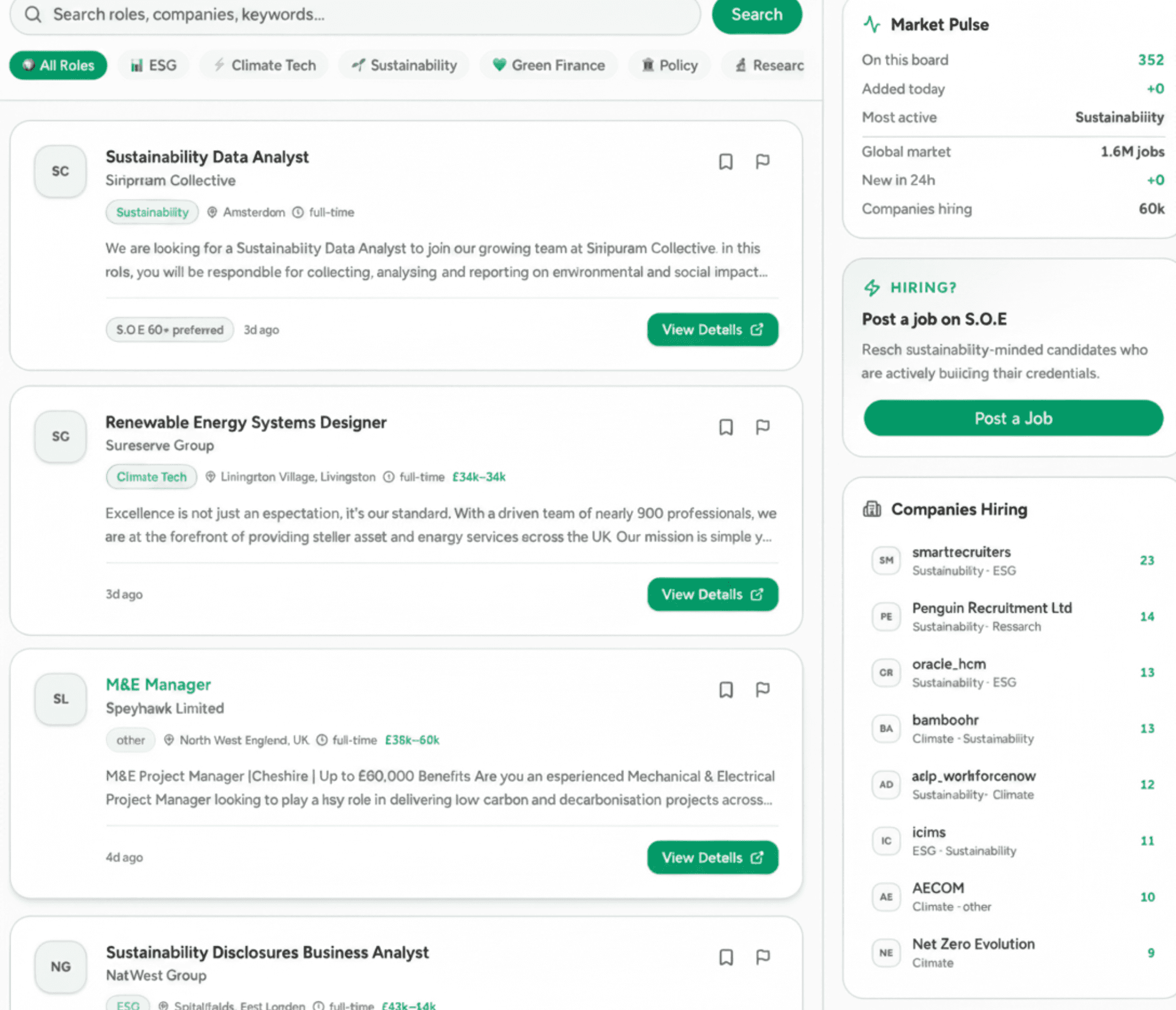Open Net Zero Evolution company entry
This screenshot has width=1176, height=1010.
click(x=1013, y=953)
